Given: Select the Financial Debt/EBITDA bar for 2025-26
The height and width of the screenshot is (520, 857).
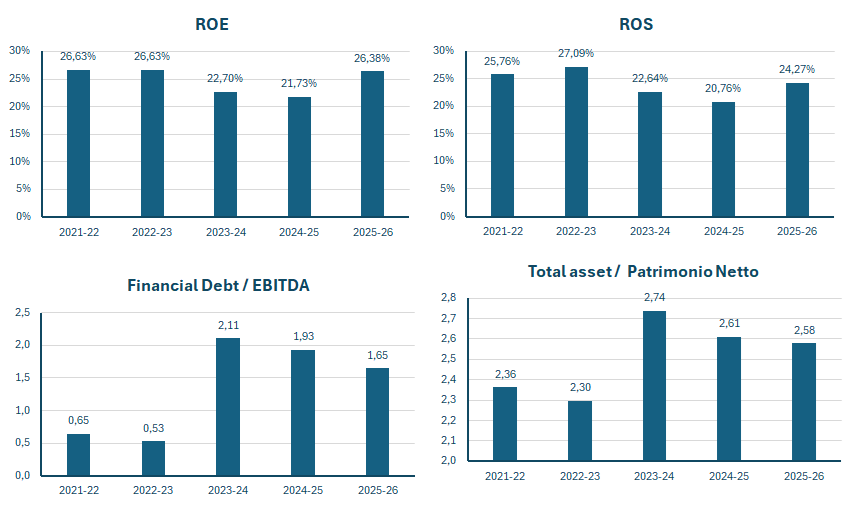Looking at the screenshot, I should 377,422.
